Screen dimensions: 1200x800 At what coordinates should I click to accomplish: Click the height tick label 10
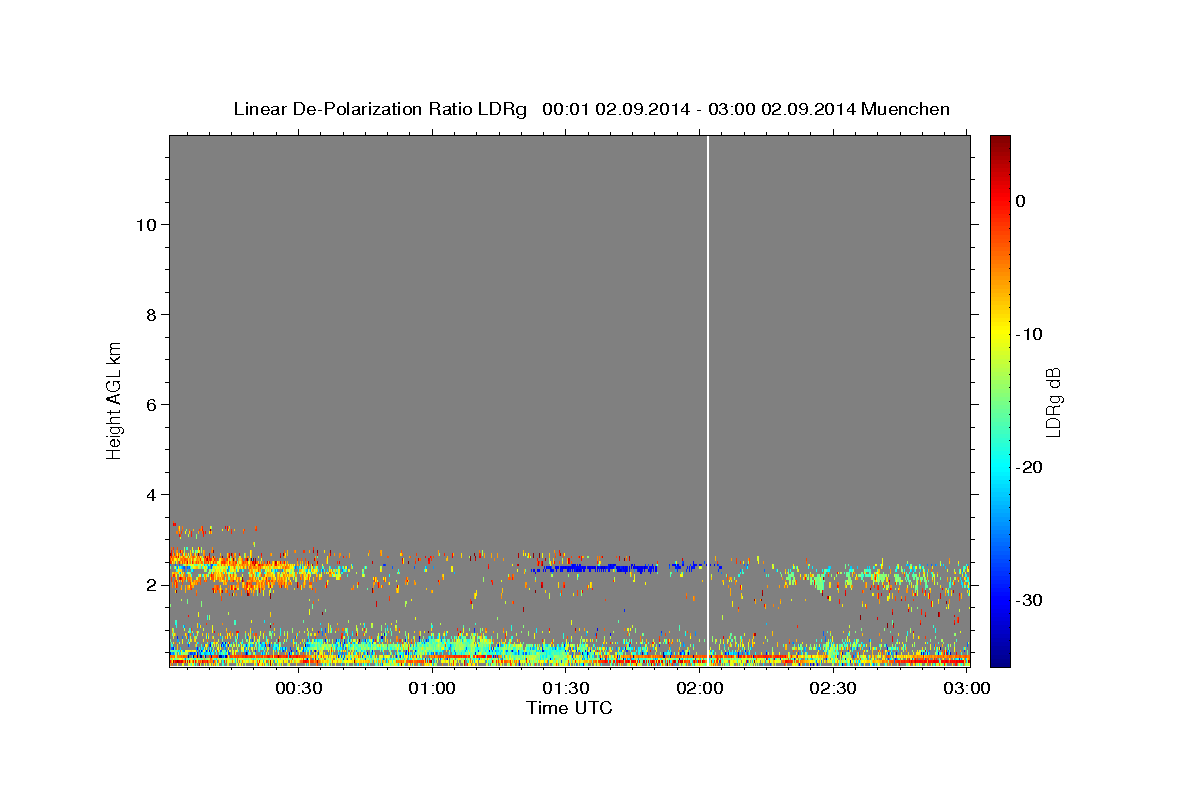coord(148,225)
